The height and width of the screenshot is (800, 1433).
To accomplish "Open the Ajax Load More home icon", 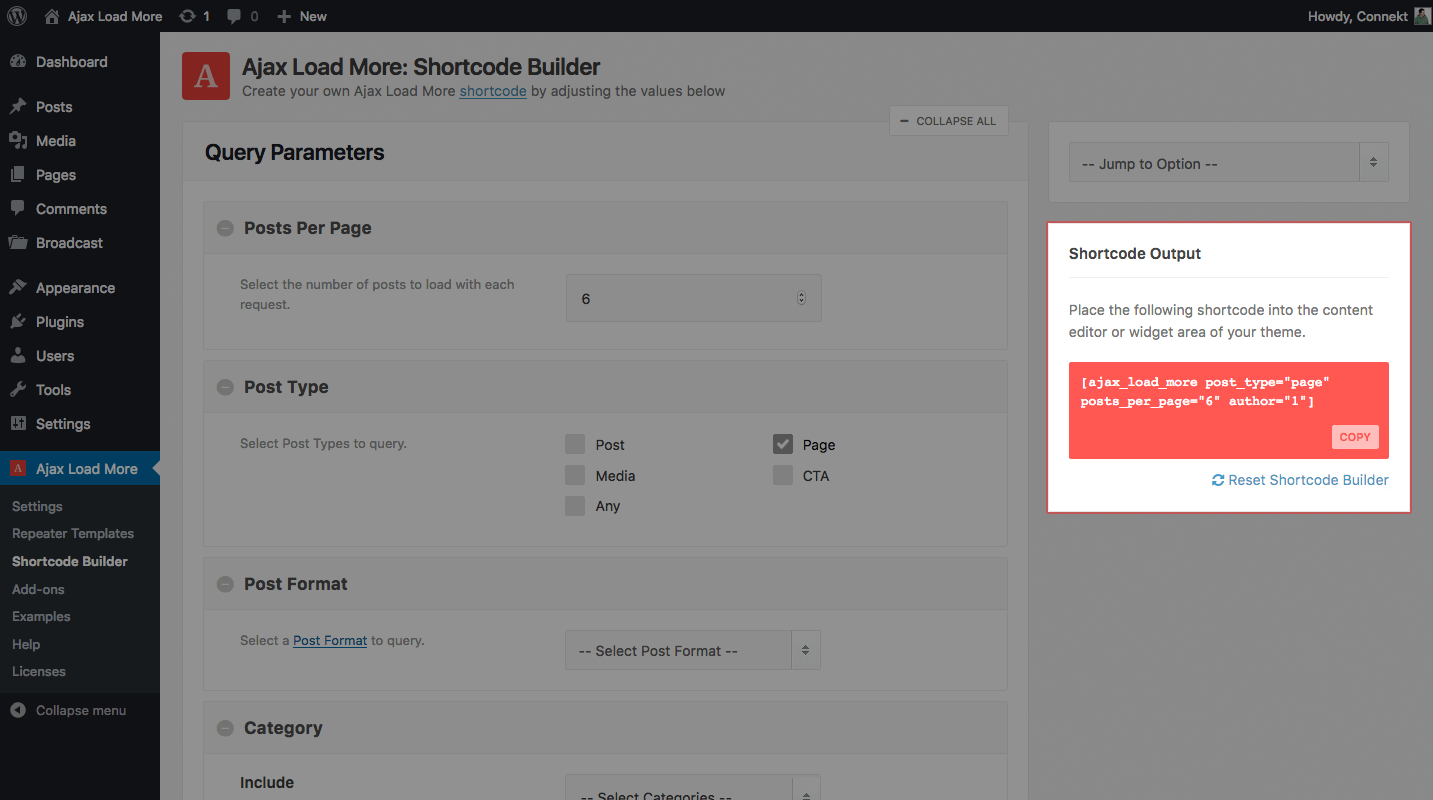I will 52,16.
